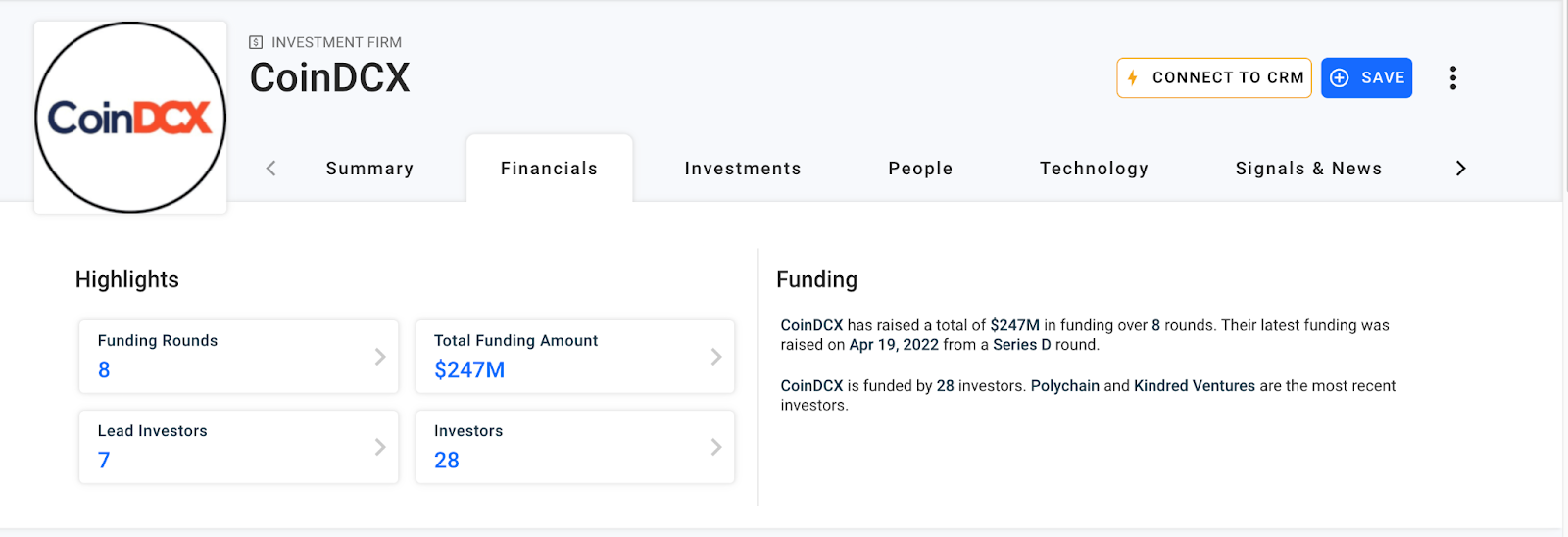Open the Investments tab
The height and width of the screenshot is (537, 1568).
click(742, 169)
